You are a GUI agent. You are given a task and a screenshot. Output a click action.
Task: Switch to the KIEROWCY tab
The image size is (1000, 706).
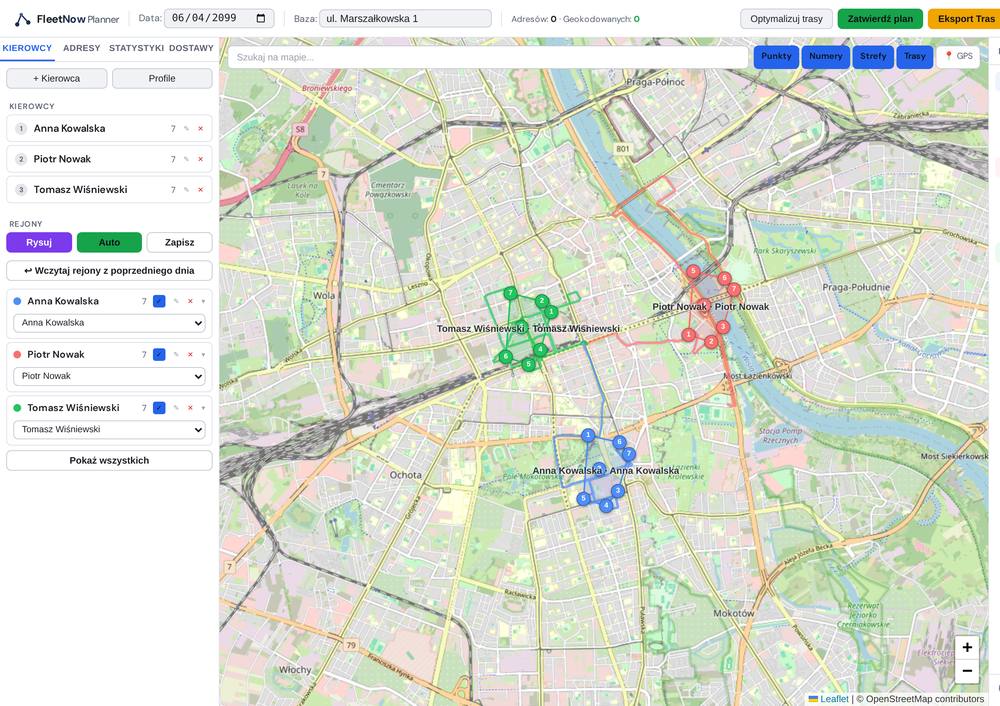[x=27, y=48]
